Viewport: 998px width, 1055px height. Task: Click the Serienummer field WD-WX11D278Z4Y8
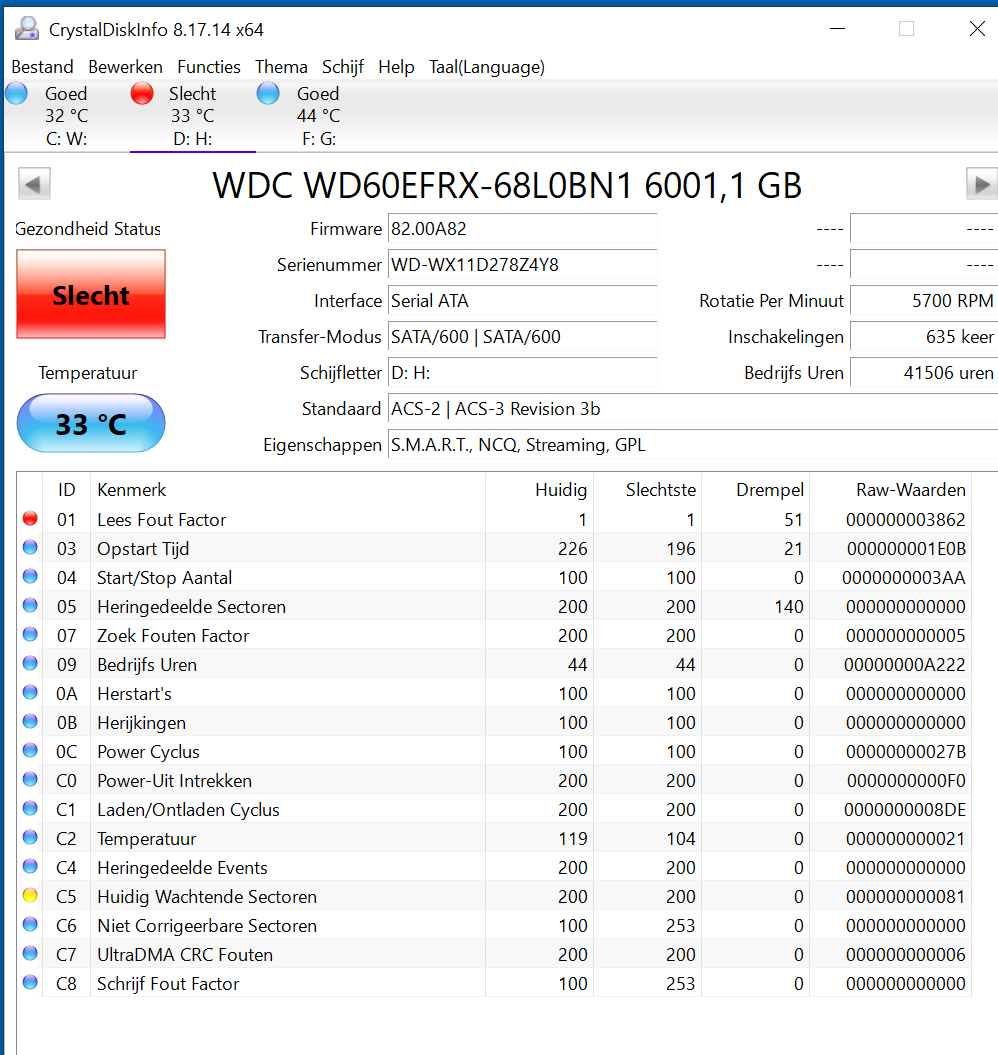[x=522, y=265]
